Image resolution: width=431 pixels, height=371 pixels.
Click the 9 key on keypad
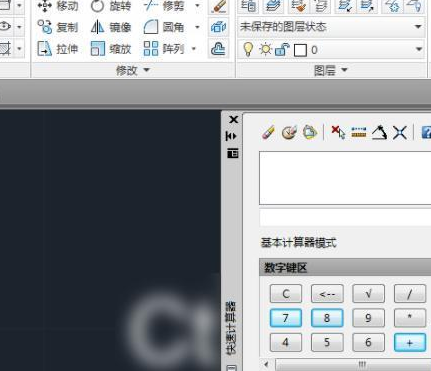[x=368, y=318]
